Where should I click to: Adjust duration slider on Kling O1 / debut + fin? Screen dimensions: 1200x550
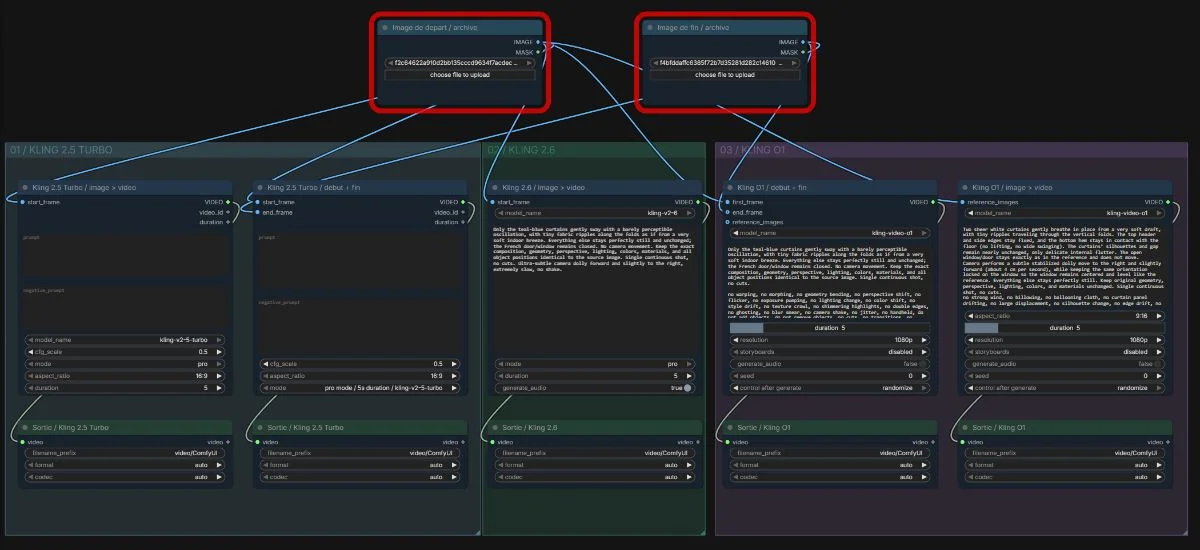[x=831, y=328]
